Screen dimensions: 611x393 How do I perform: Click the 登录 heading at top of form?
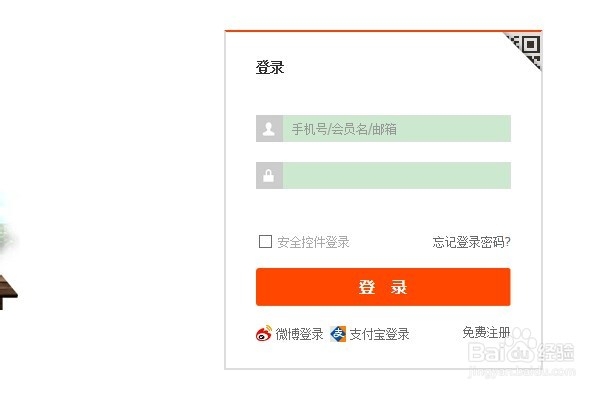pos(270,67)
